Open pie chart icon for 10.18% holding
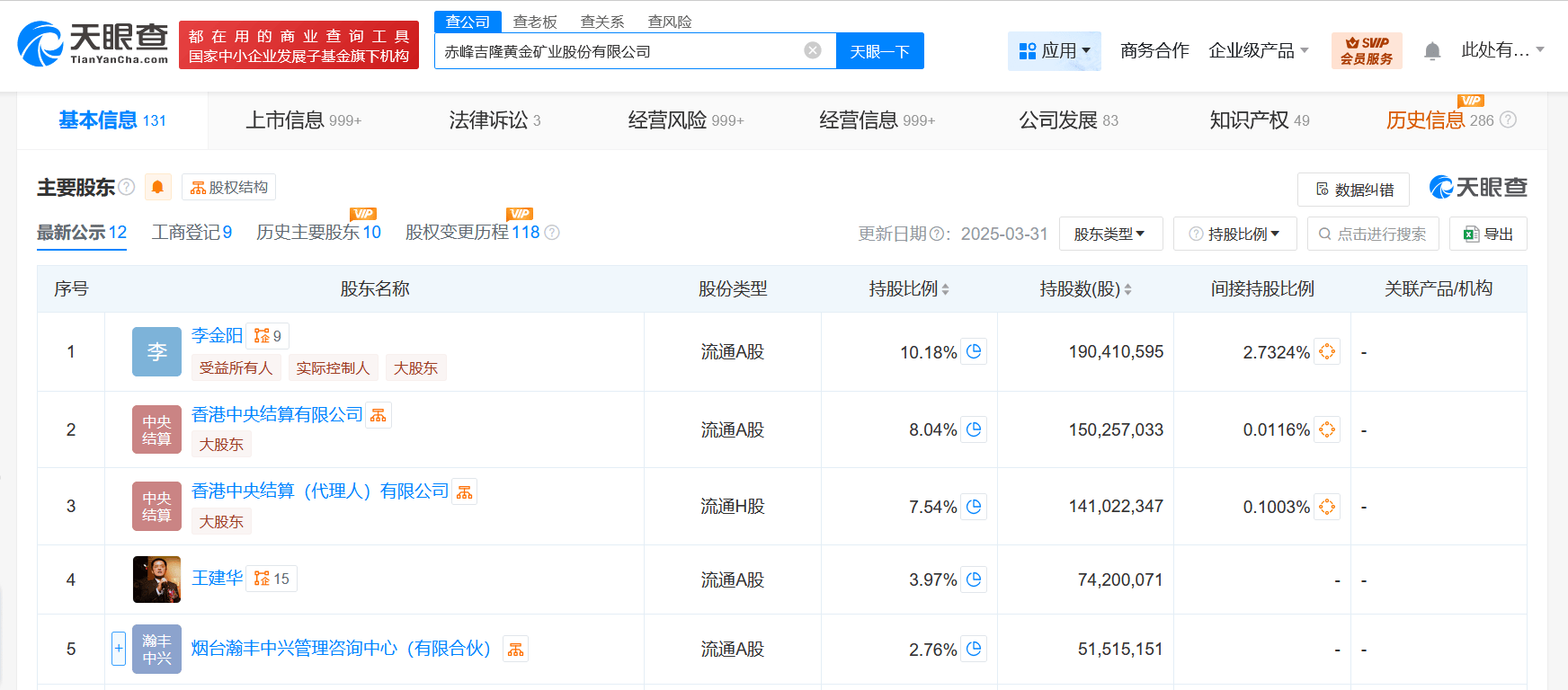The image size is (1568, 690). pyautogui.click(x=974, y=351)
